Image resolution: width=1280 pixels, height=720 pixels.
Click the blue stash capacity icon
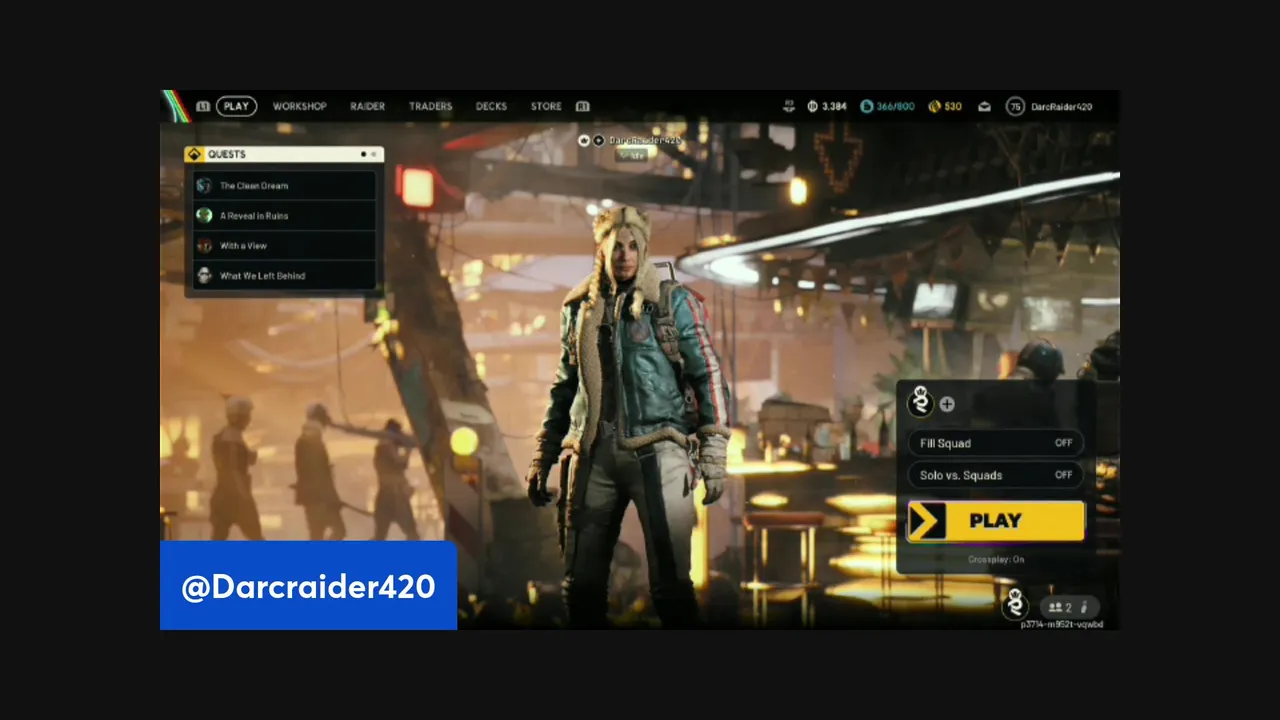pyautogui.click(x=867, y=106)
